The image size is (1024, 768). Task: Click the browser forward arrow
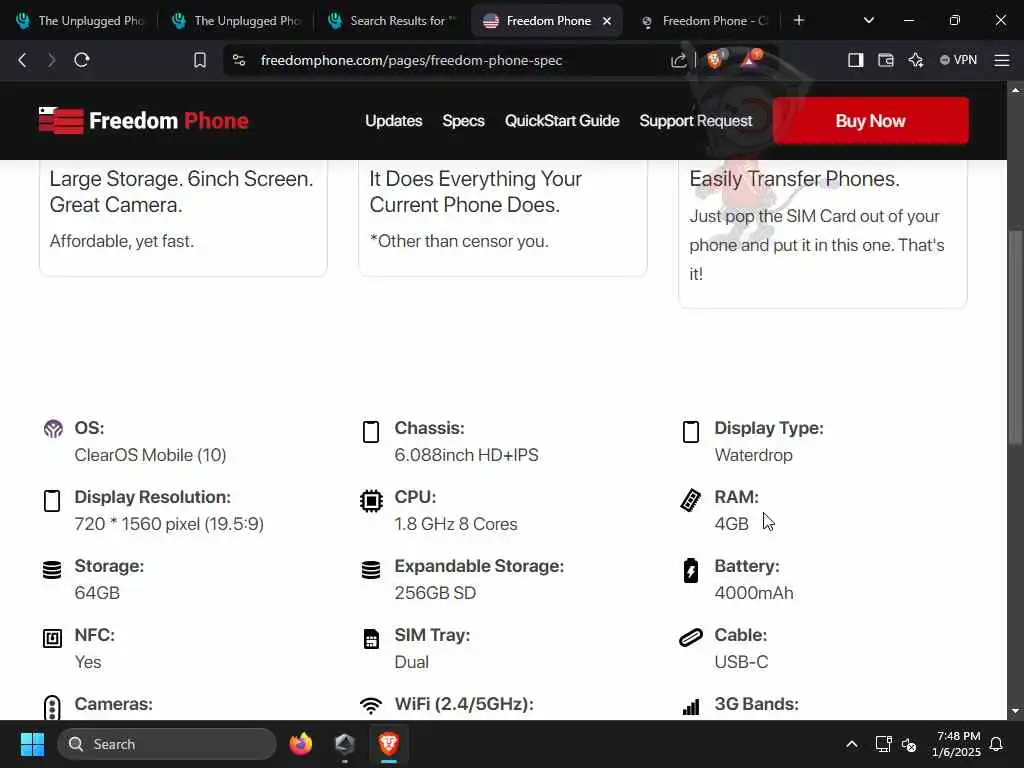(x=52, y=60)
